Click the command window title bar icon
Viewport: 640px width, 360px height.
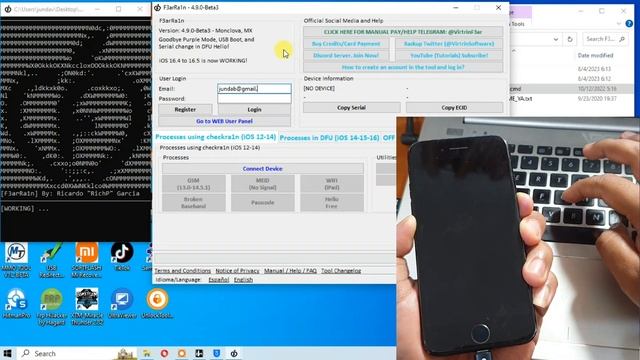[7, 9]
